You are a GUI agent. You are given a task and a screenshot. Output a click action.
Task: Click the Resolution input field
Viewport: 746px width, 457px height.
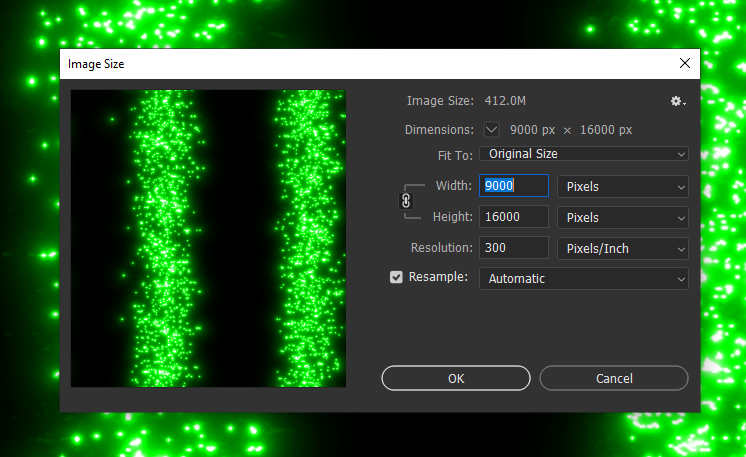(514, 248)
